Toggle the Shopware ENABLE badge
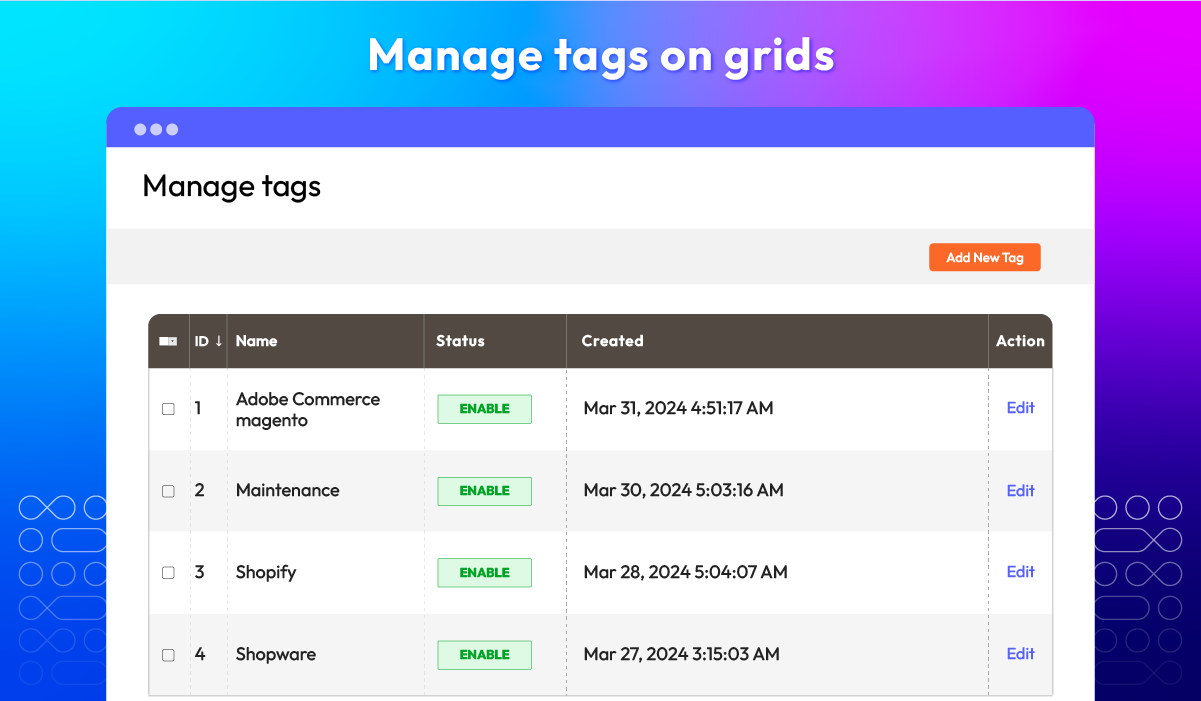The image size is (1201, 701). [484, 654]
